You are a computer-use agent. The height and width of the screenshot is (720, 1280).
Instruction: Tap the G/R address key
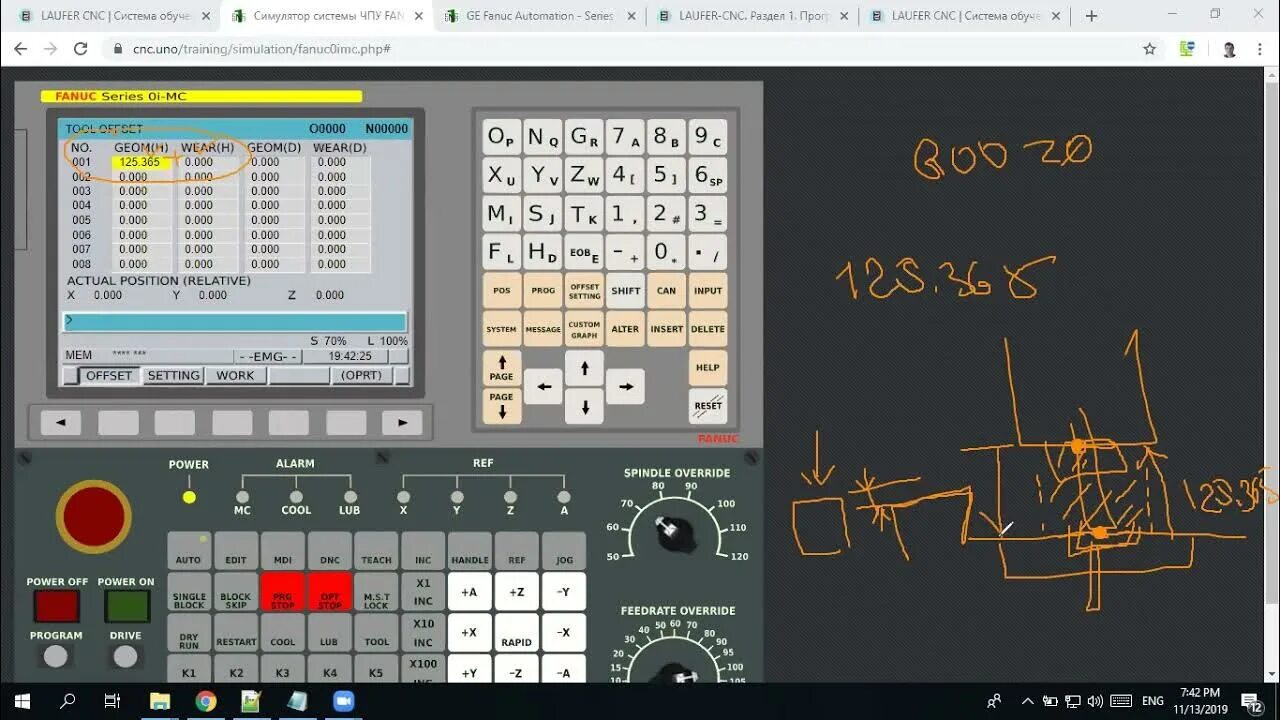(x=584, y=137)
